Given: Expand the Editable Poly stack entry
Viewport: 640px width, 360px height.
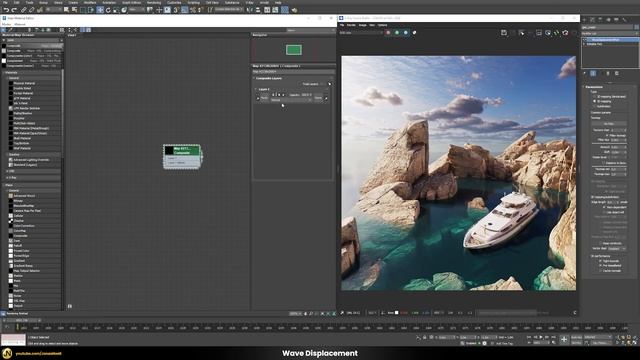Looking at the screenshot, I should [x=584, y=44].
